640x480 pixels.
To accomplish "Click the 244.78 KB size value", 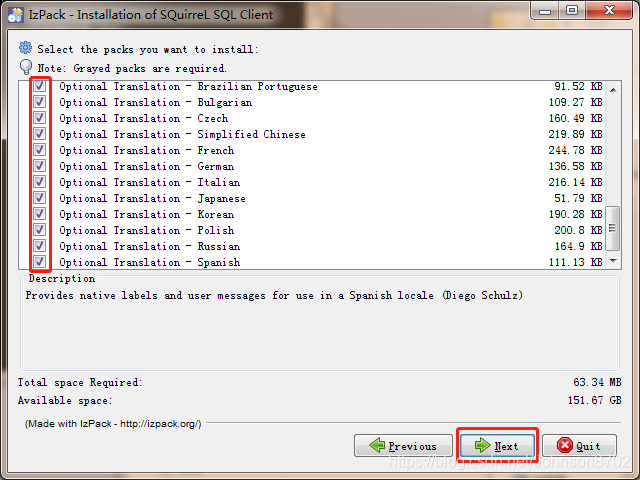I will click(x=576, y=150).
